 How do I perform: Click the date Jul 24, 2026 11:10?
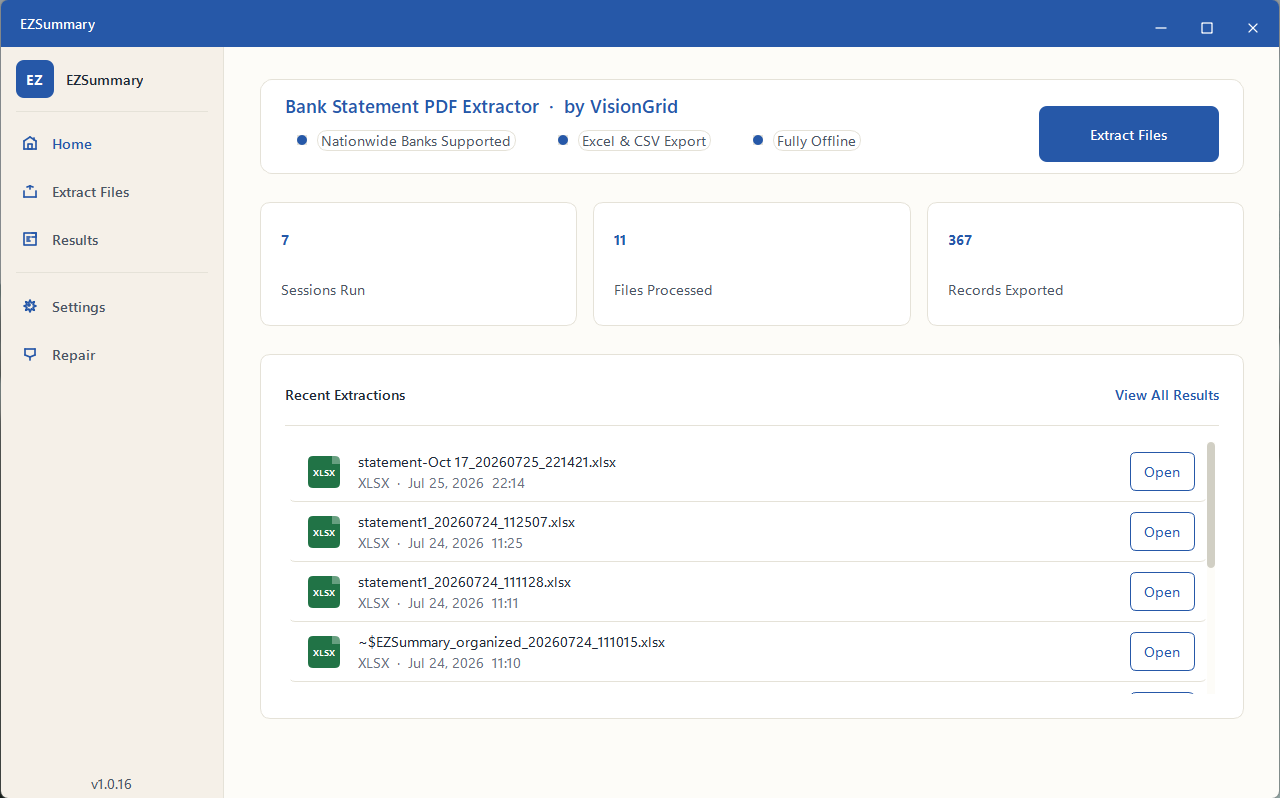(x=464, y=663)
